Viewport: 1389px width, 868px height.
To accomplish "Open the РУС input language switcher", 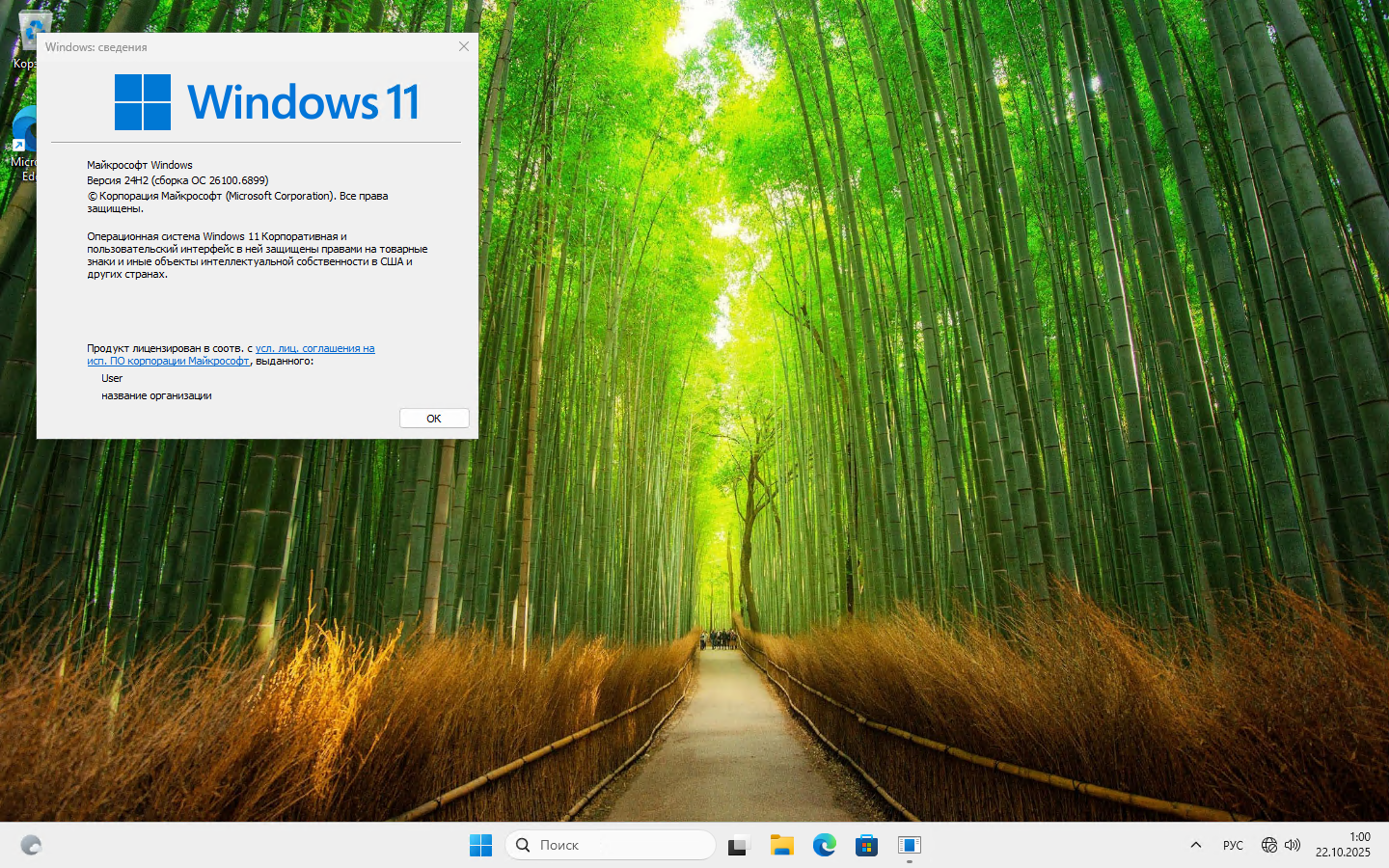I will 1233,845.
